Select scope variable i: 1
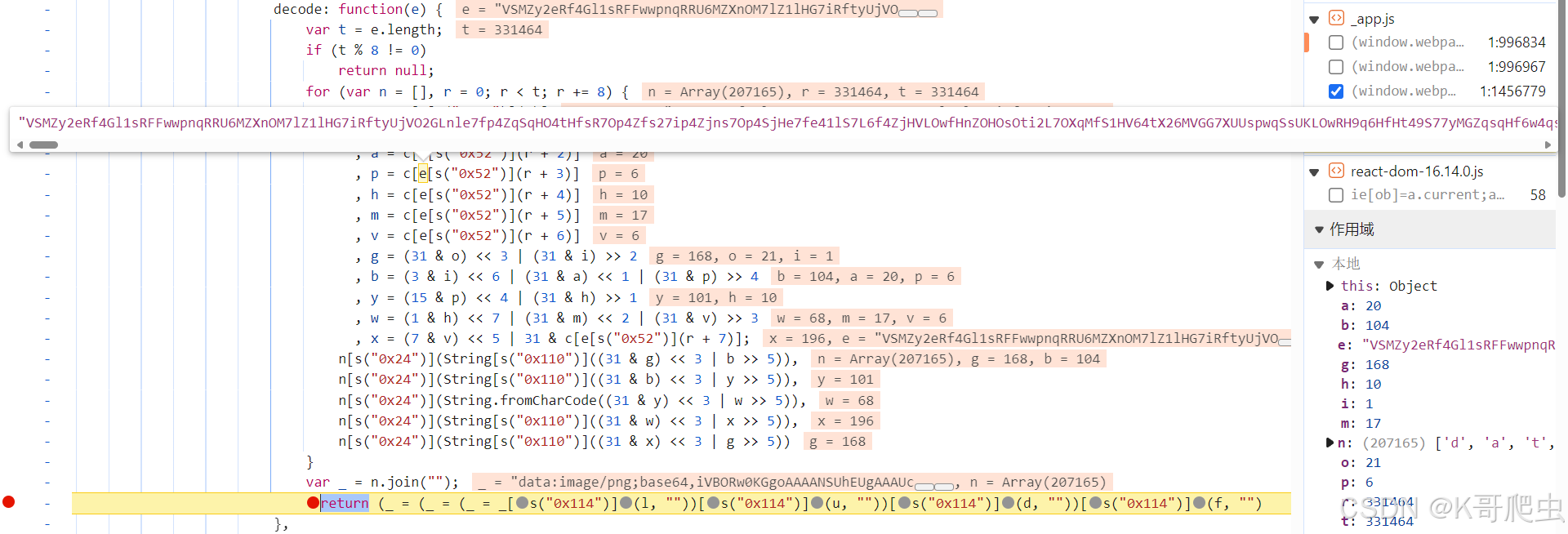 pyautogui.click(x=1357, y=403)
